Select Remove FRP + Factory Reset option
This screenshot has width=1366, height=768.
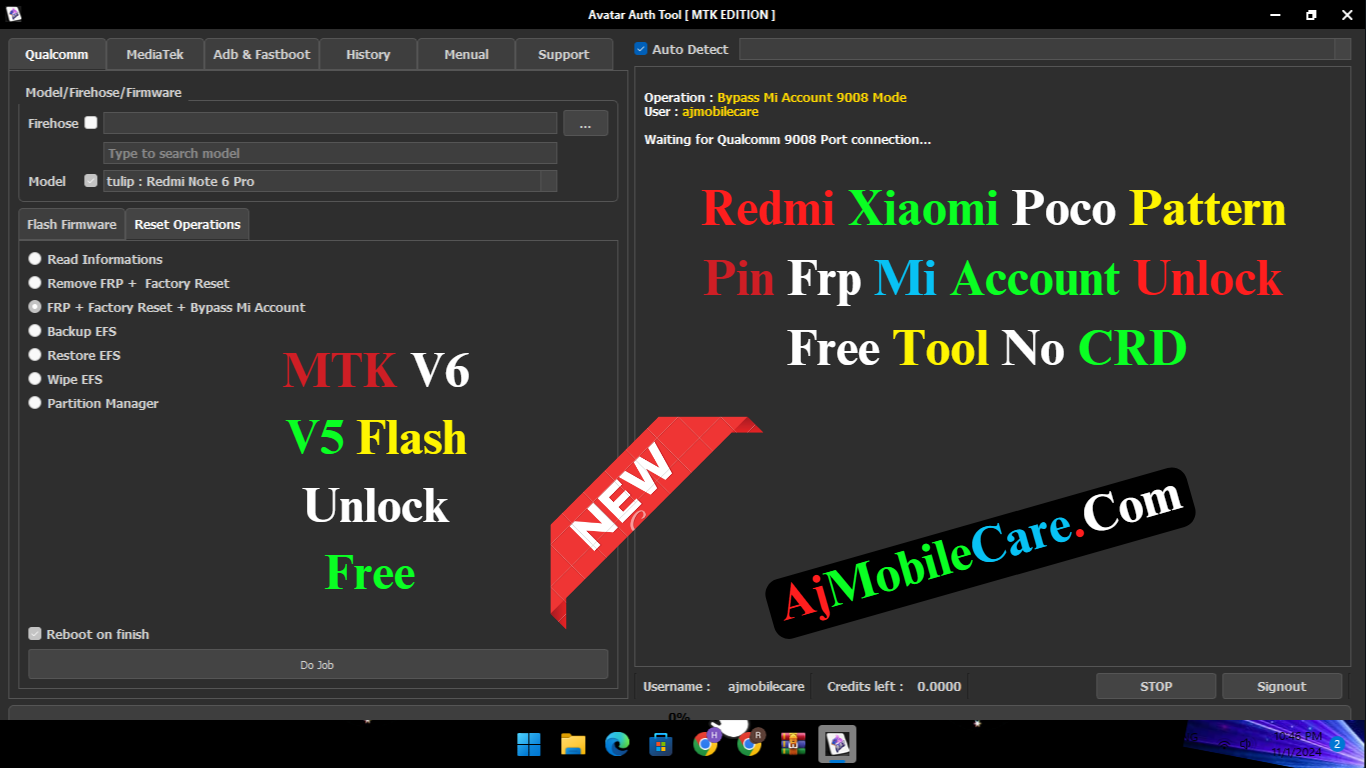click(x=35, y=283)
